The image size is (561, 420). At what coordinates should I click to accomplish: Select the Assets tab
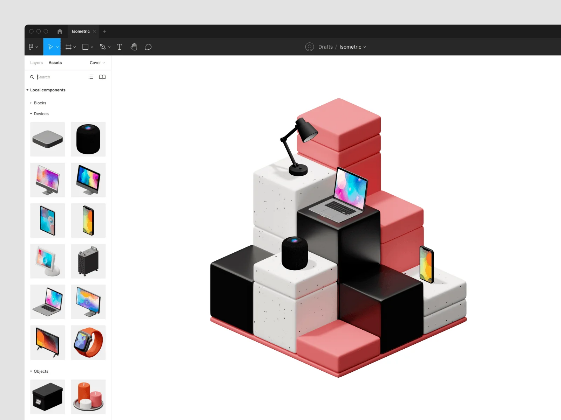pyautogui.click(x=55, y=63)
